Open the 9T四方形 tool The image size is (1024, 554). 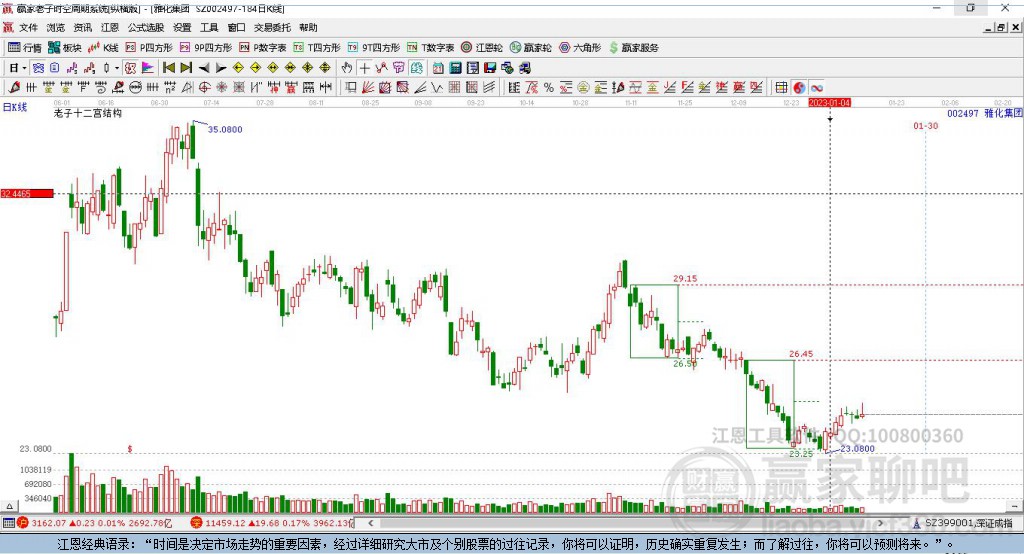(x=374, y=48)
